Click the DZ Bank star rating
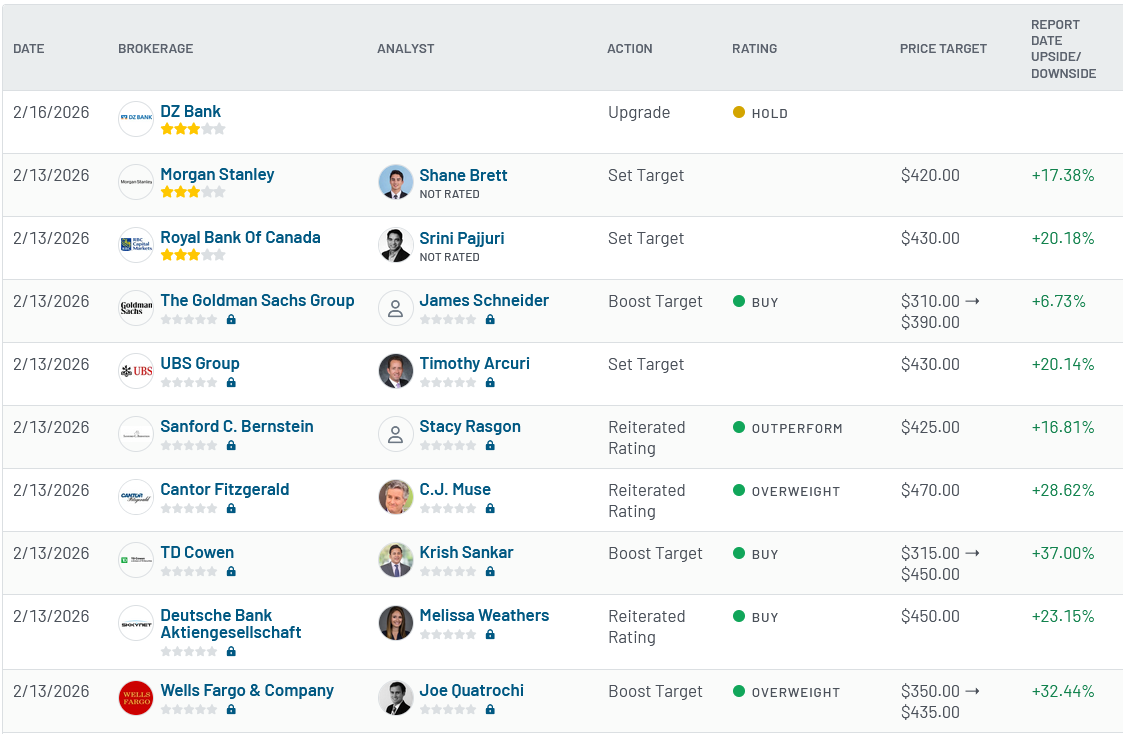 click(193, 129)
